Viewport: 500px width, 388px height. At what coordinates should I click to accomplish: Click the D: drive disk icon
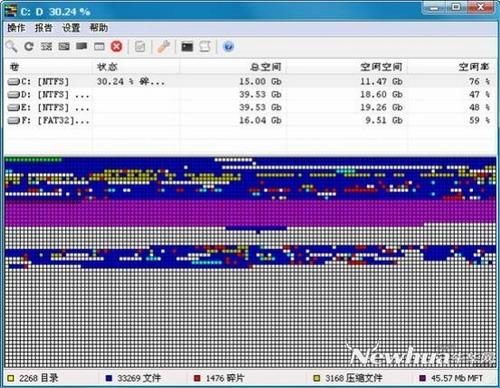tap(14, 94)
